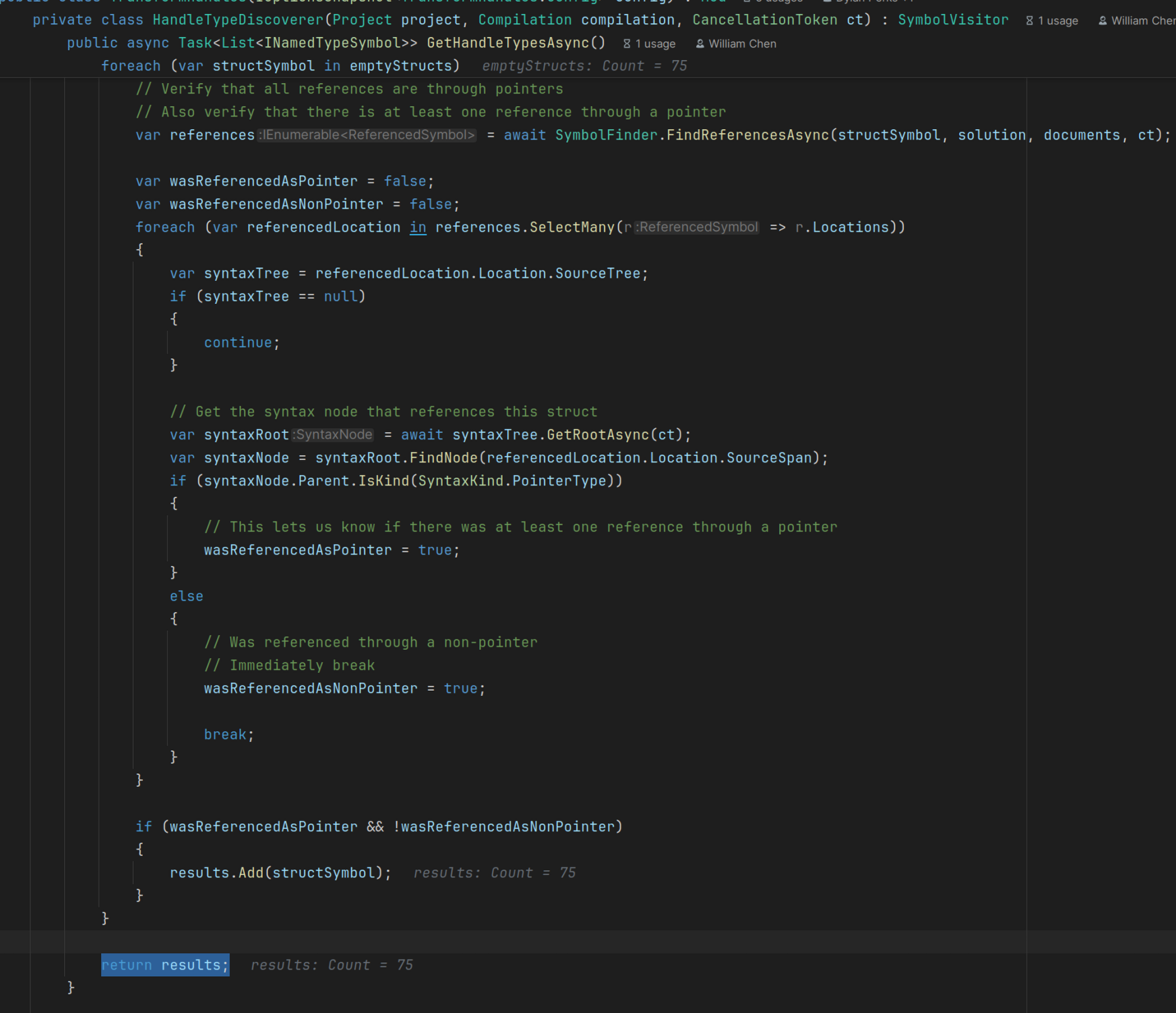Click the Add method in results.Add
The width and height of the screenshot is (1176, 1013).
[x=251, y=873]
